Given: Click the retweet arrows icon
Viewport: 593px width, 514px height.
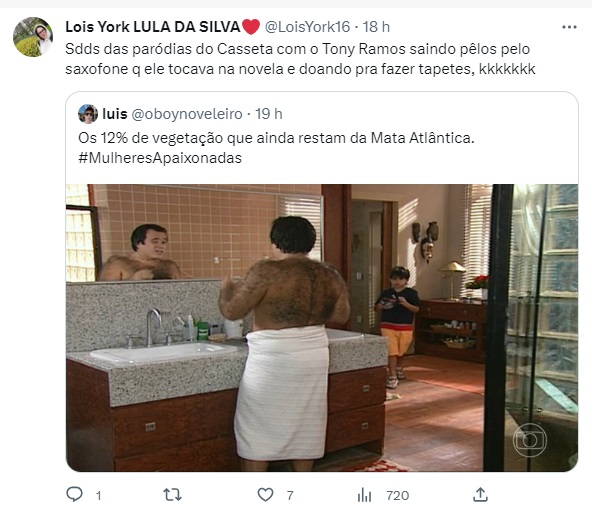Looking at the screenshot, I should click(x=172, y=495).
